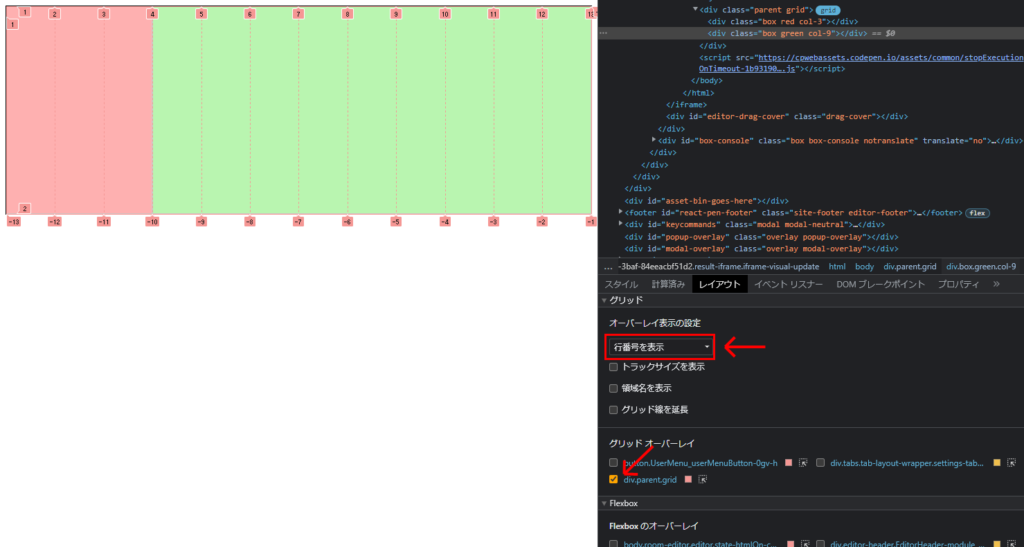Open the 行番号を表示 dropdown

click(661, 347)
